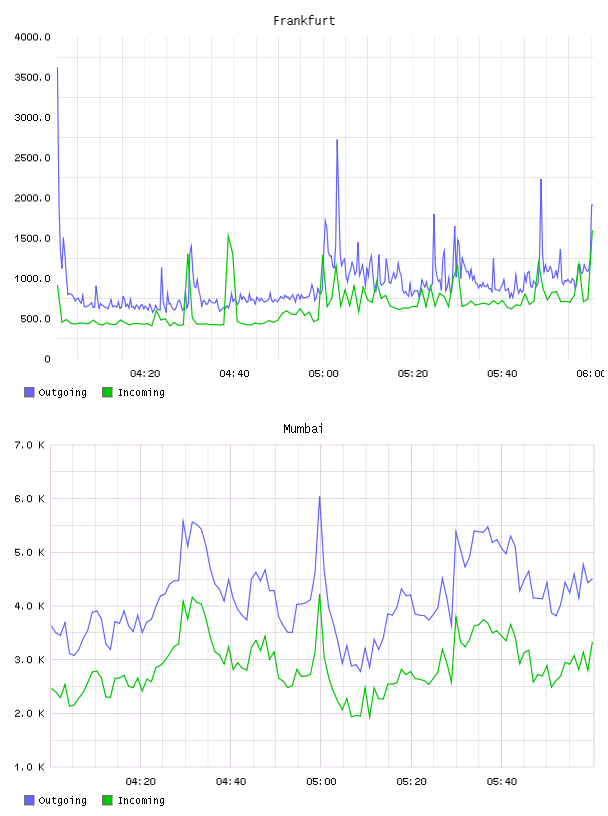Click the 06:00 time label on Frankfurt chart
608x816 pixels.
point(590,374)
